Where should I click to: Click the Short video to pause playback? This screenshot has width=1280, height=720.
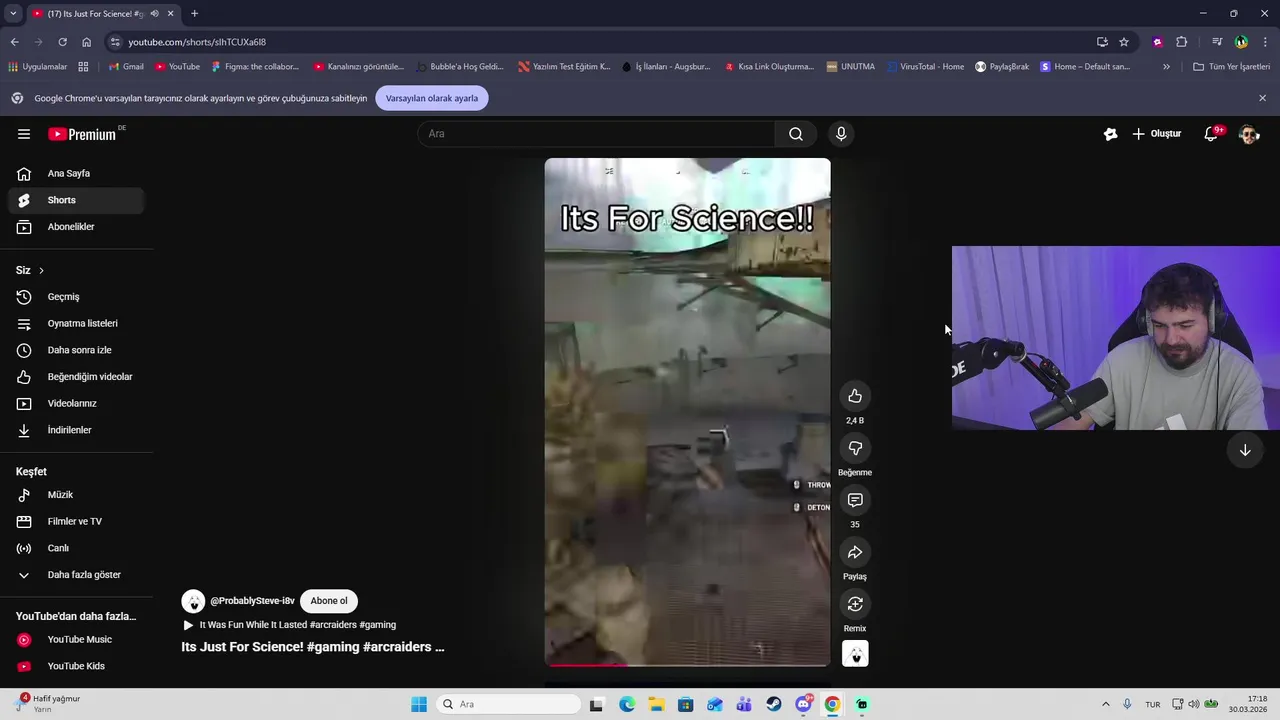[687, 412]
